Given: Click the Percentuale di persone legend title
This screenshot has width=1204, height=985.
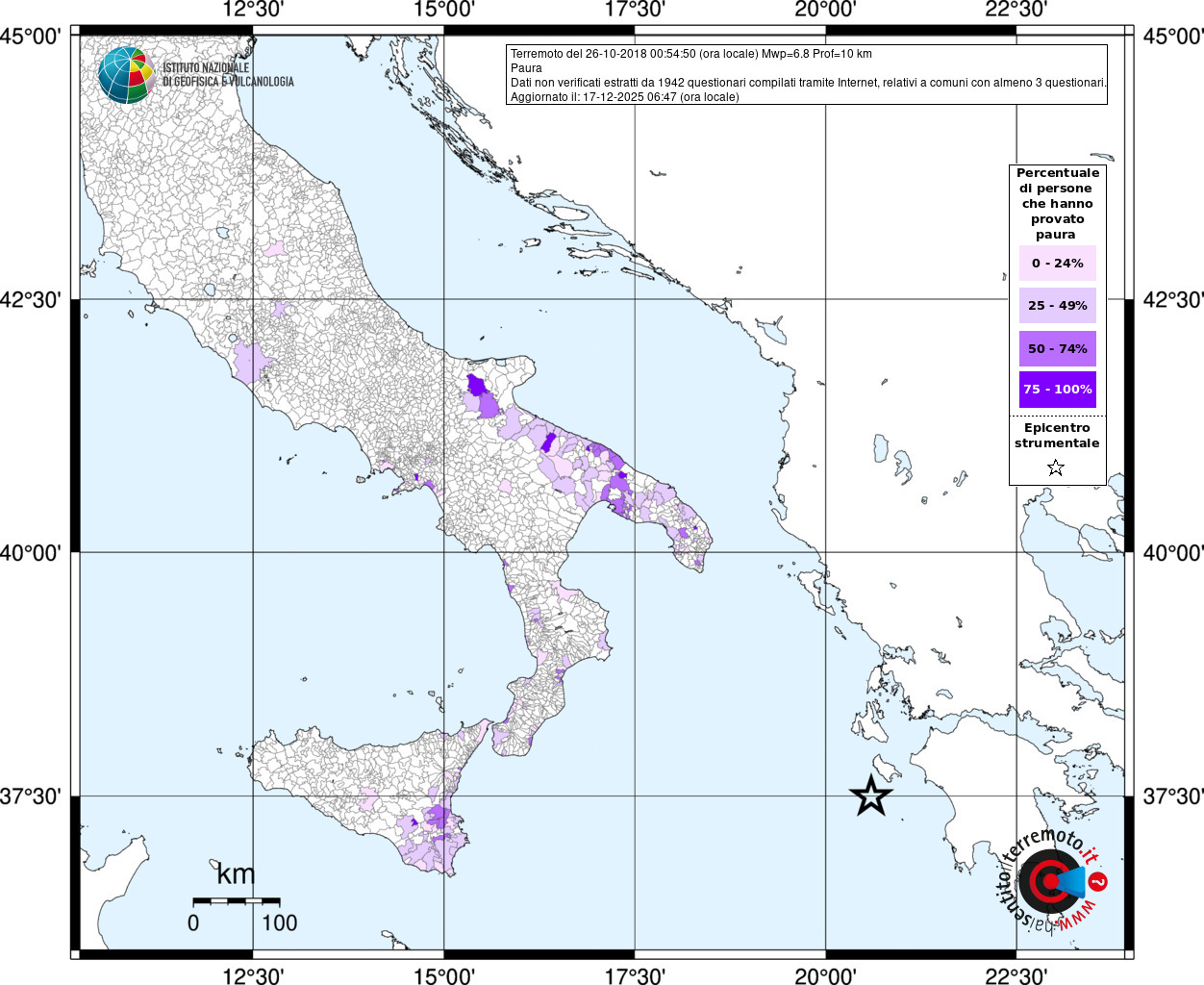Looking at the screenshot, I should (1057, 203).
